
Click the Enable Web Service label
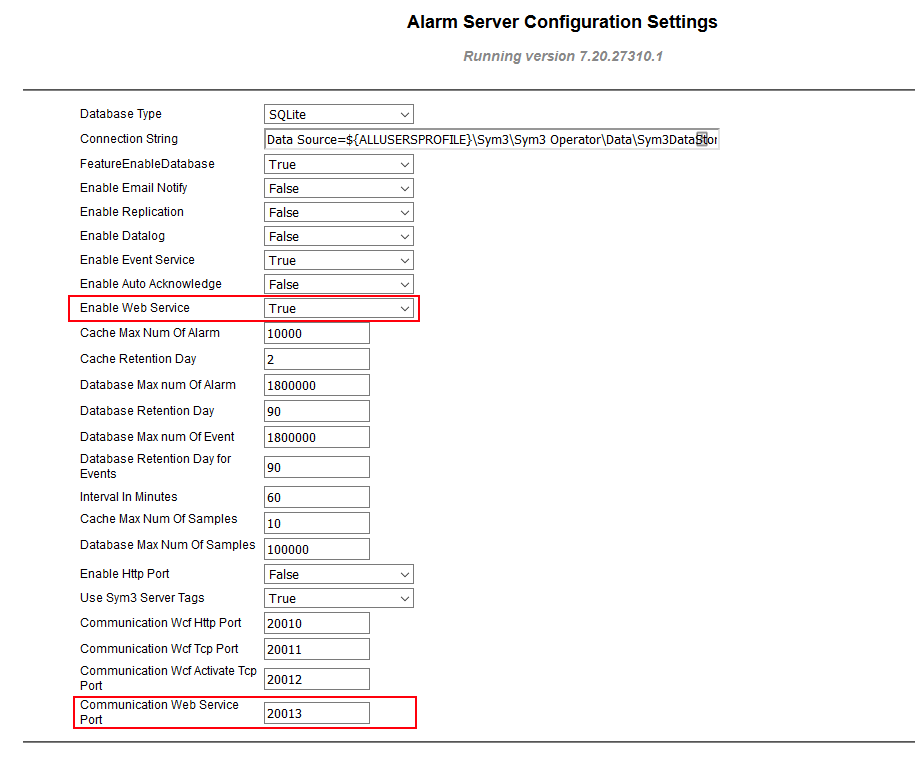pyautogui.click(x=135, y=307)
